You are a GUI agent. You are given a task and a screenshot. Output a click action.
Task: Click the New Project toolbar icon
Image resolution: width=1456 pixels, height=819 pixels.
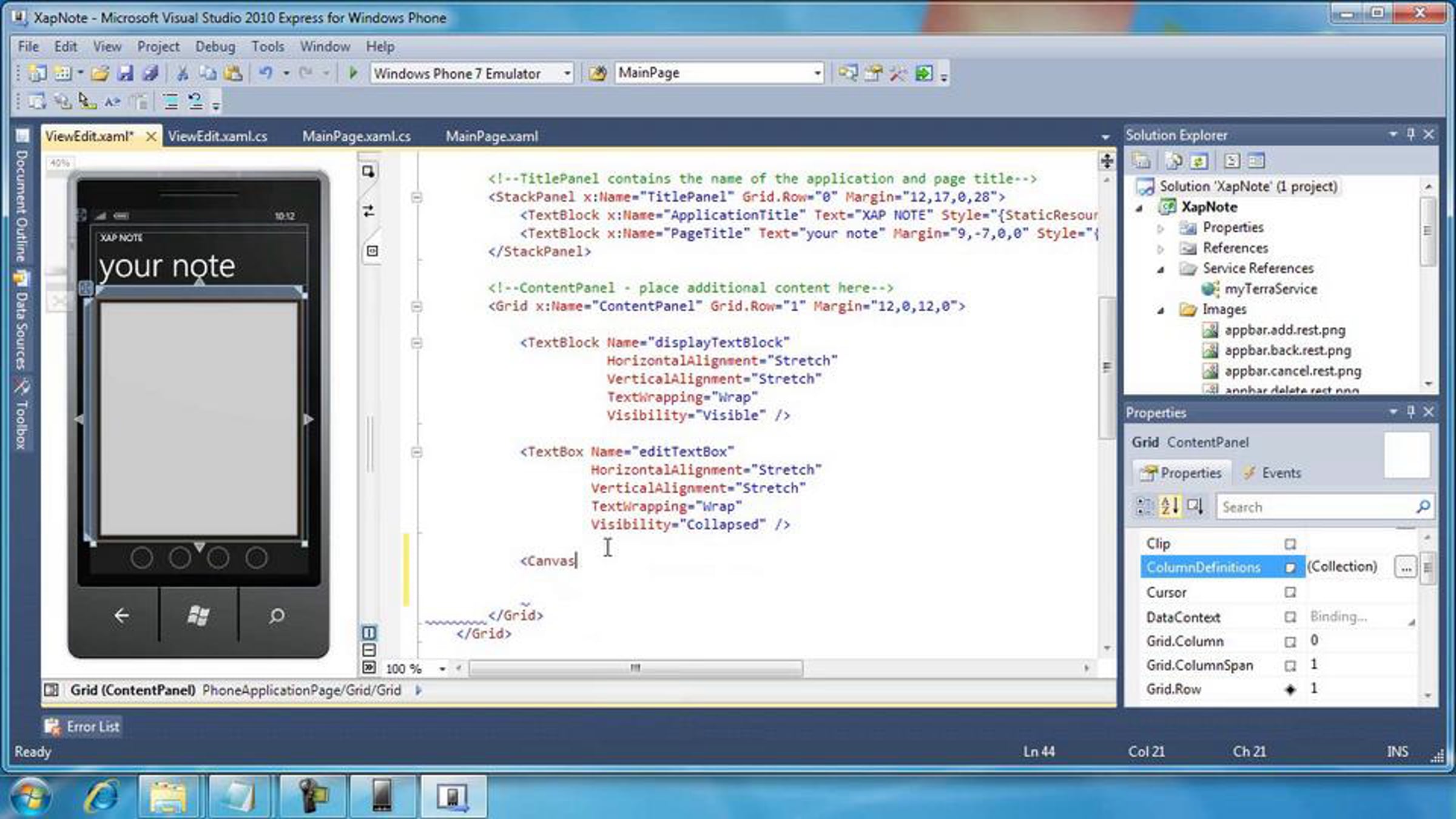37,73
